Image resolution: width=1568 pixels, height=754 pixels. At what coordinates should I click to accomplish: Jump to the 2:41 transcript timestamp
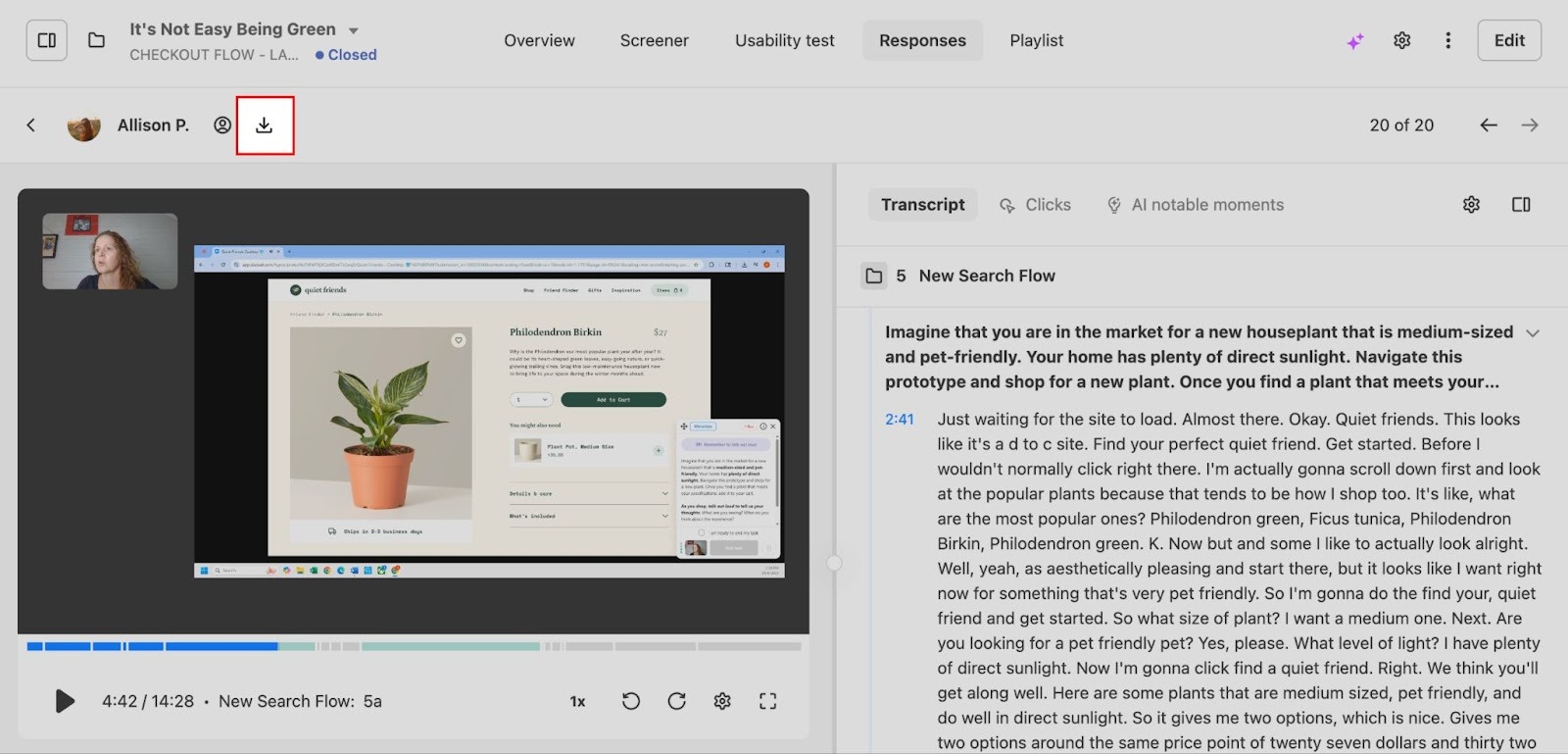[899, 420]
